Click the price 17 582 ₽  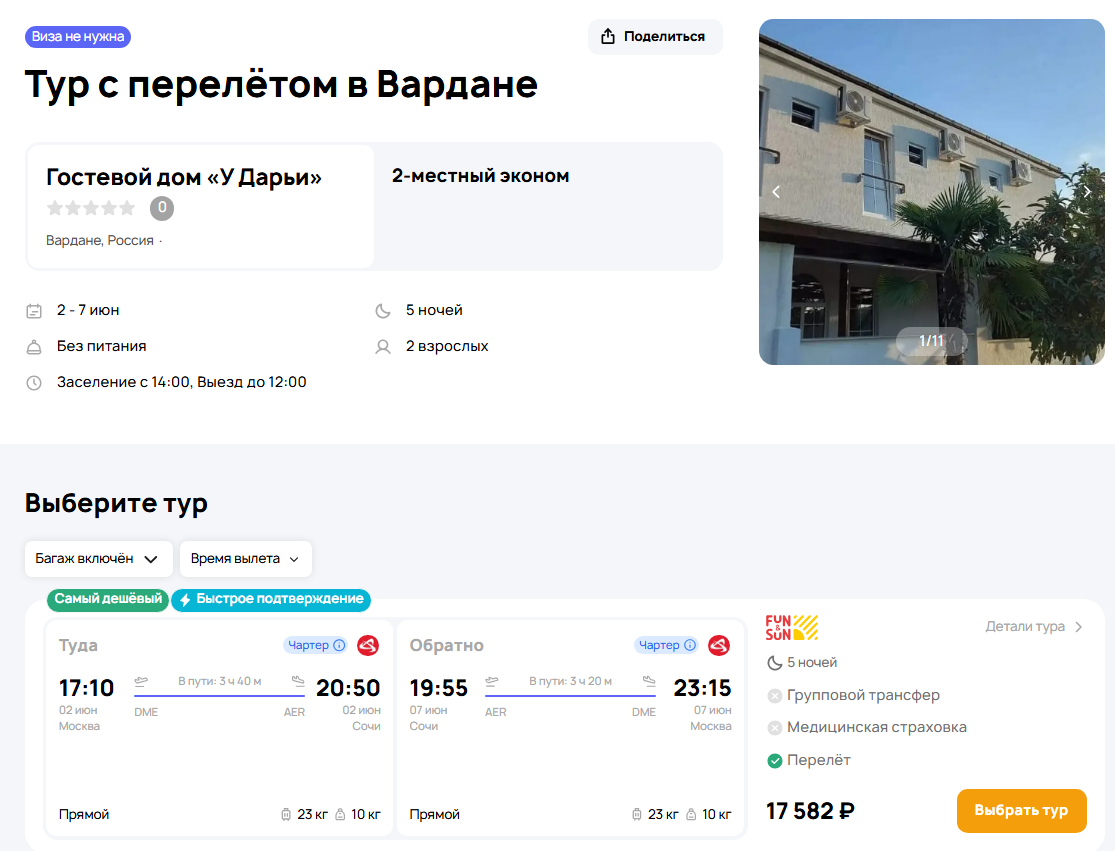(810, 811)
